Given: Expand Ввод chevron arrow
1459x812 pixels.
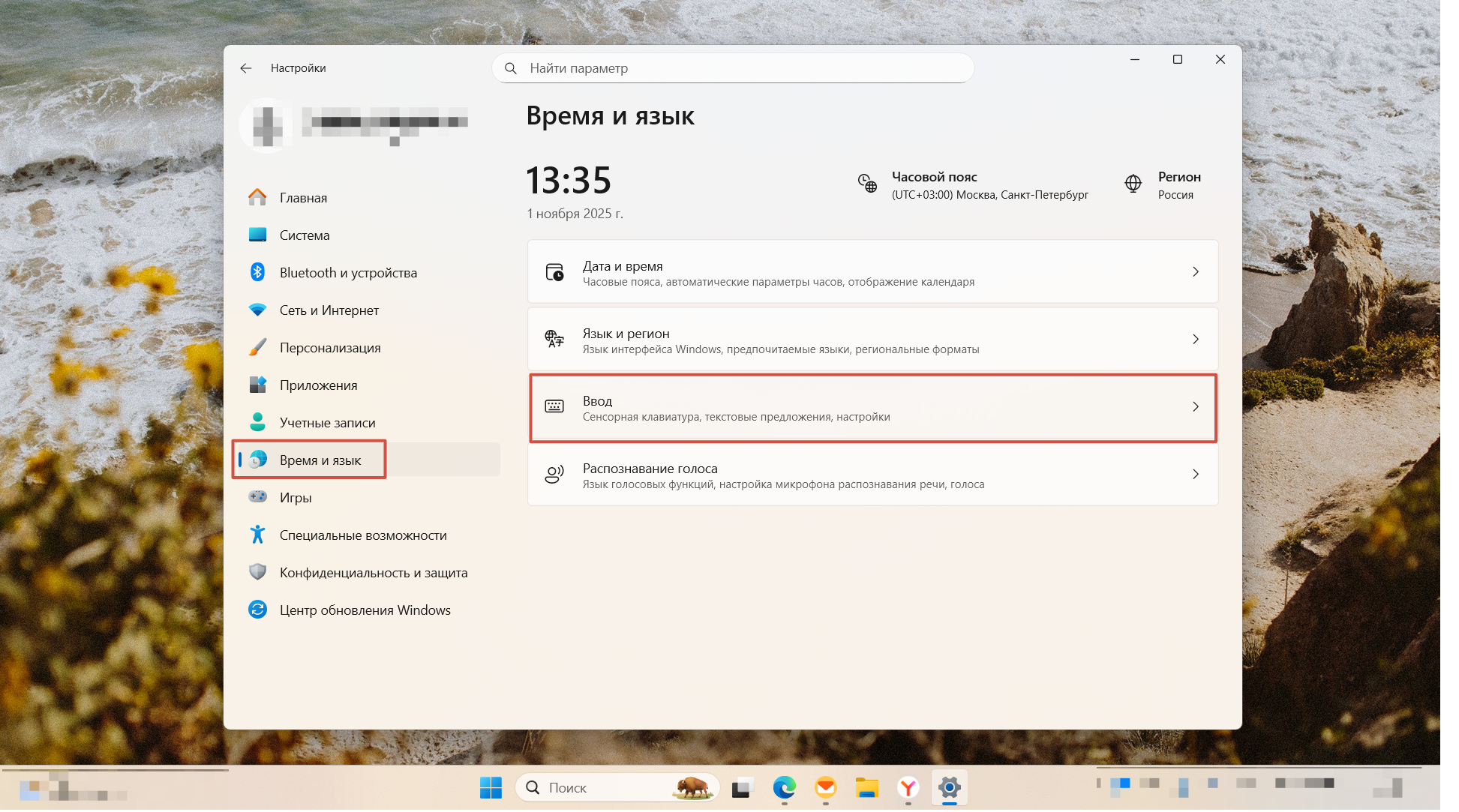Looking at the screenshot, I should point(1196,406).
